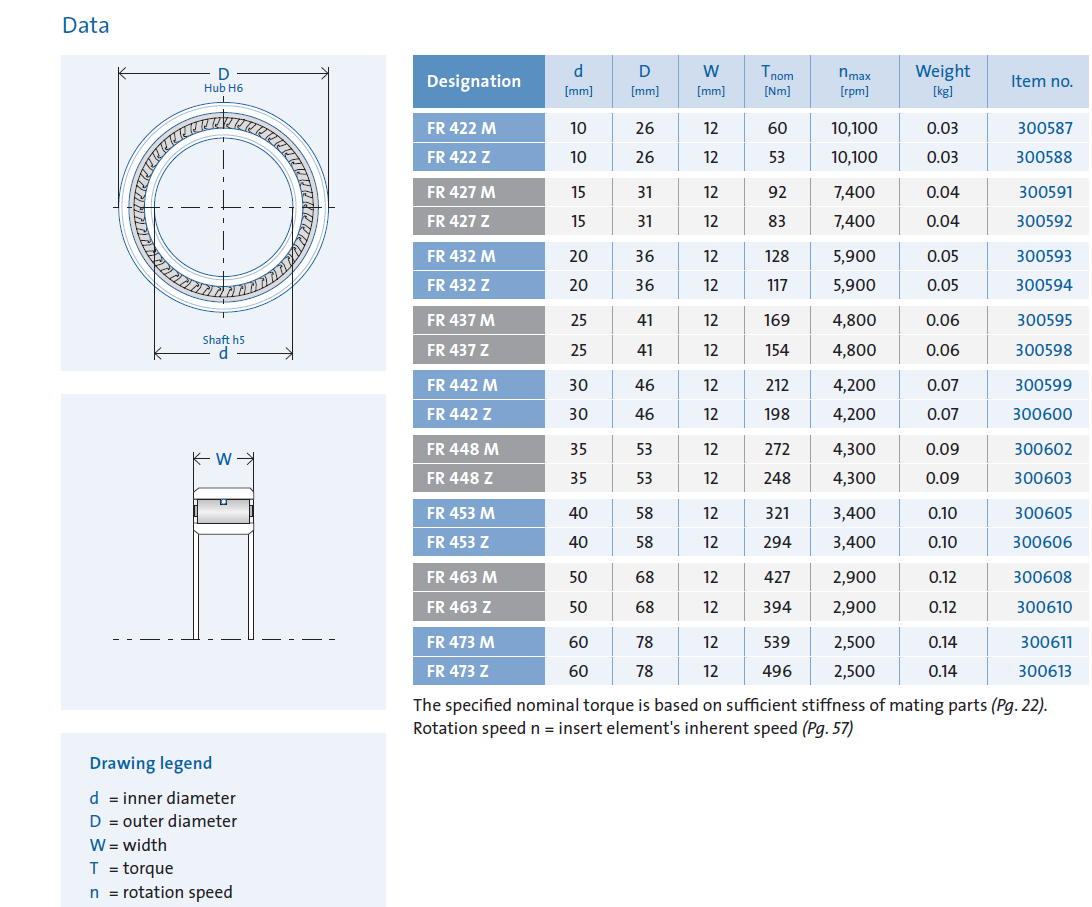Click torque value 272 for FR 448 M

click(777, 449)
